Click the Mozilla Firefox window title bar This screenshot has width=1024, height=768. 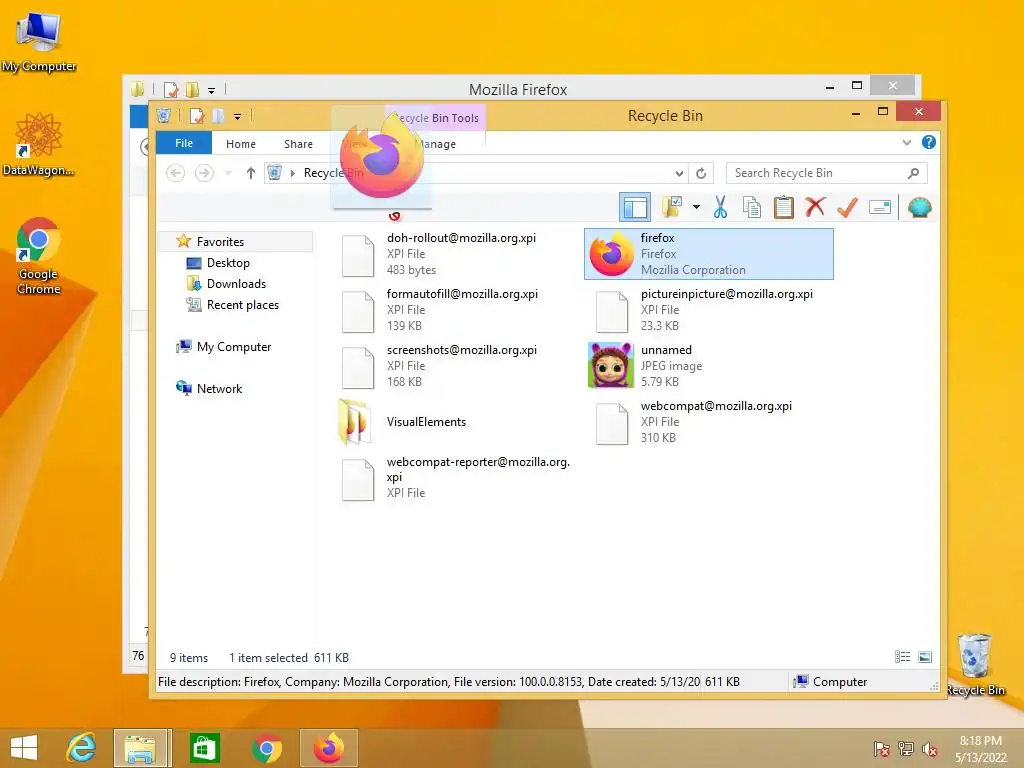(x=518, y=89)
